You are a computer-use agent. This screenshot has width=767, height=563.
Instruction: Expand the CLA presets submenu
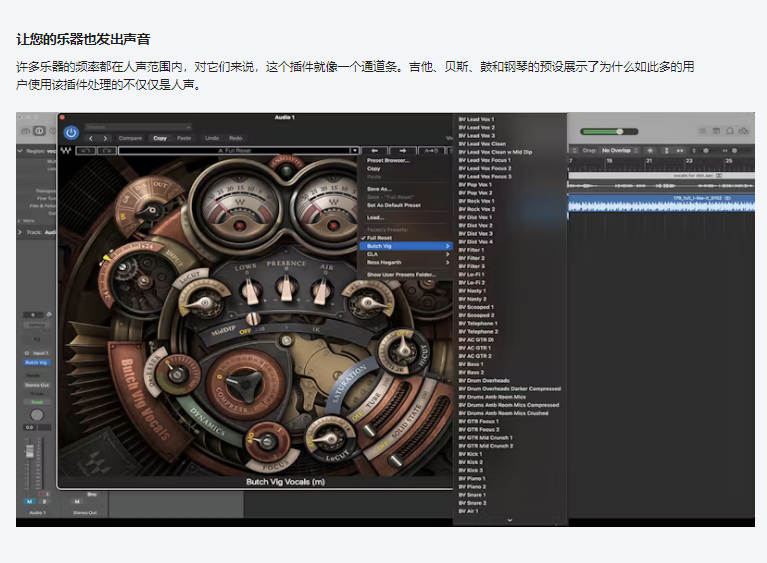[x=405, y=254]
